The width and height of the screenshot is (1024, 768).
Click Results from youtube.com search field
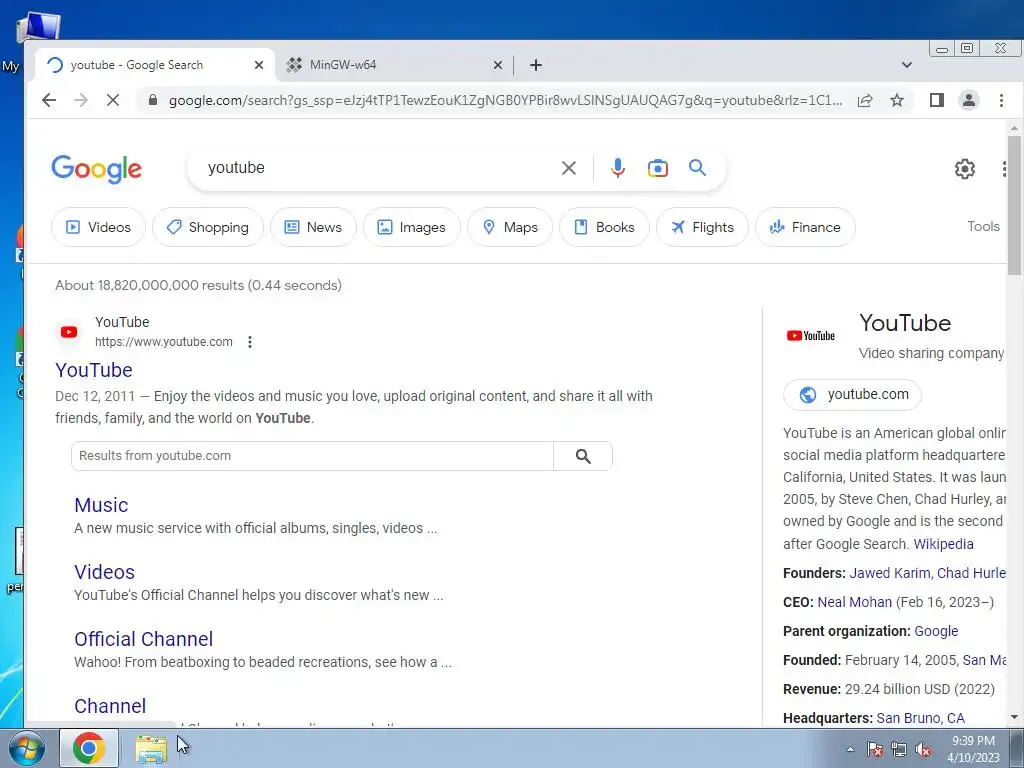[312, 456]
